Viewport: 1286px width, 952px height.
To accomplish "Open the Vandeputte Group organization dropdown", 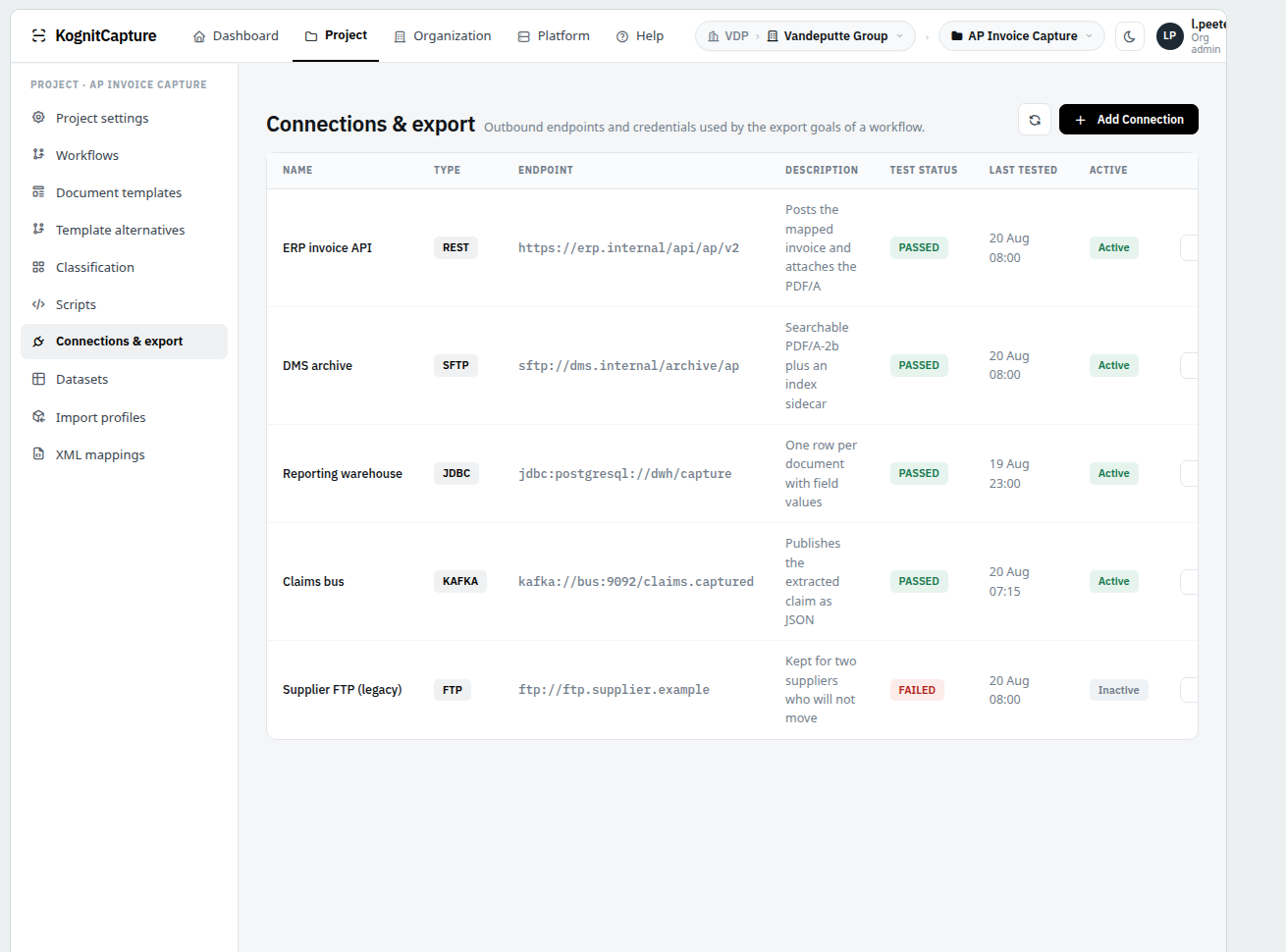I will coord(836,36).
